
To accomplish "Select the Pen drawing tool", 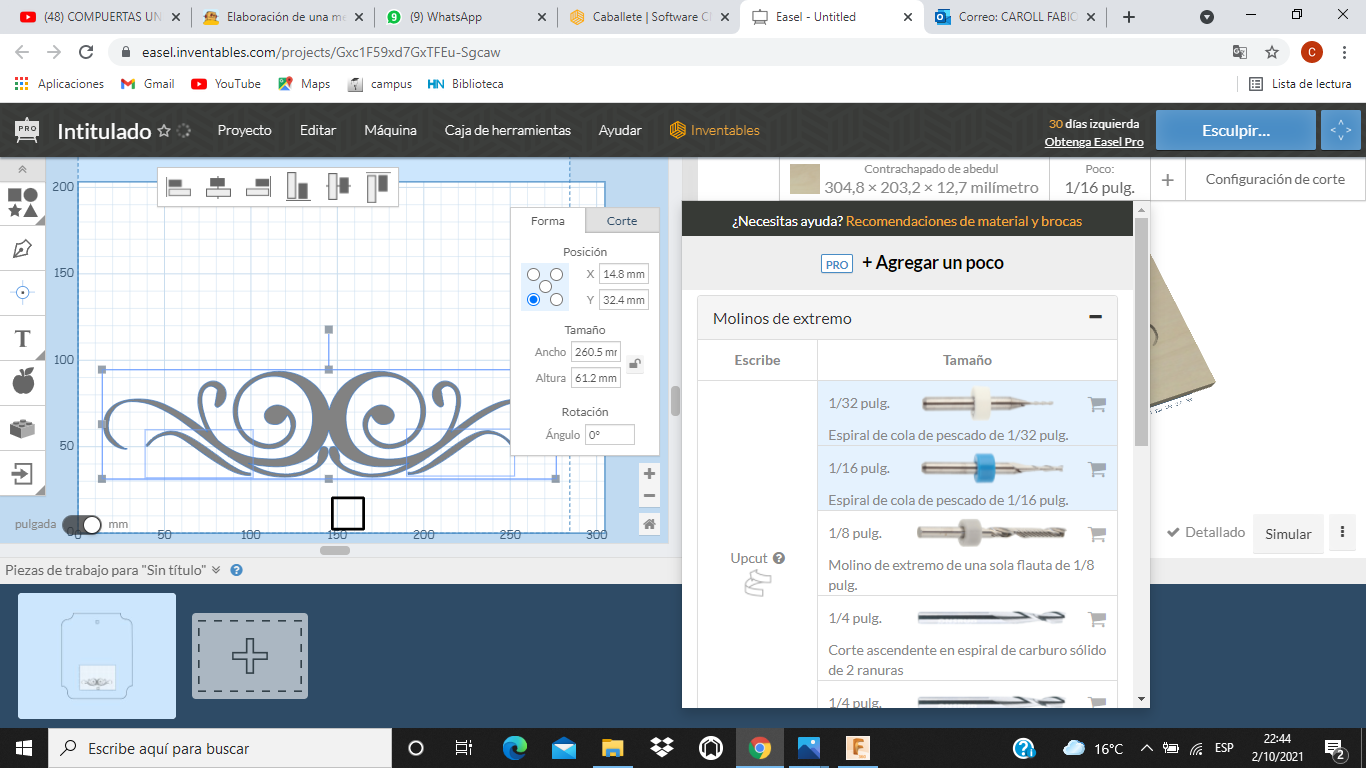I will coord(23,248).
